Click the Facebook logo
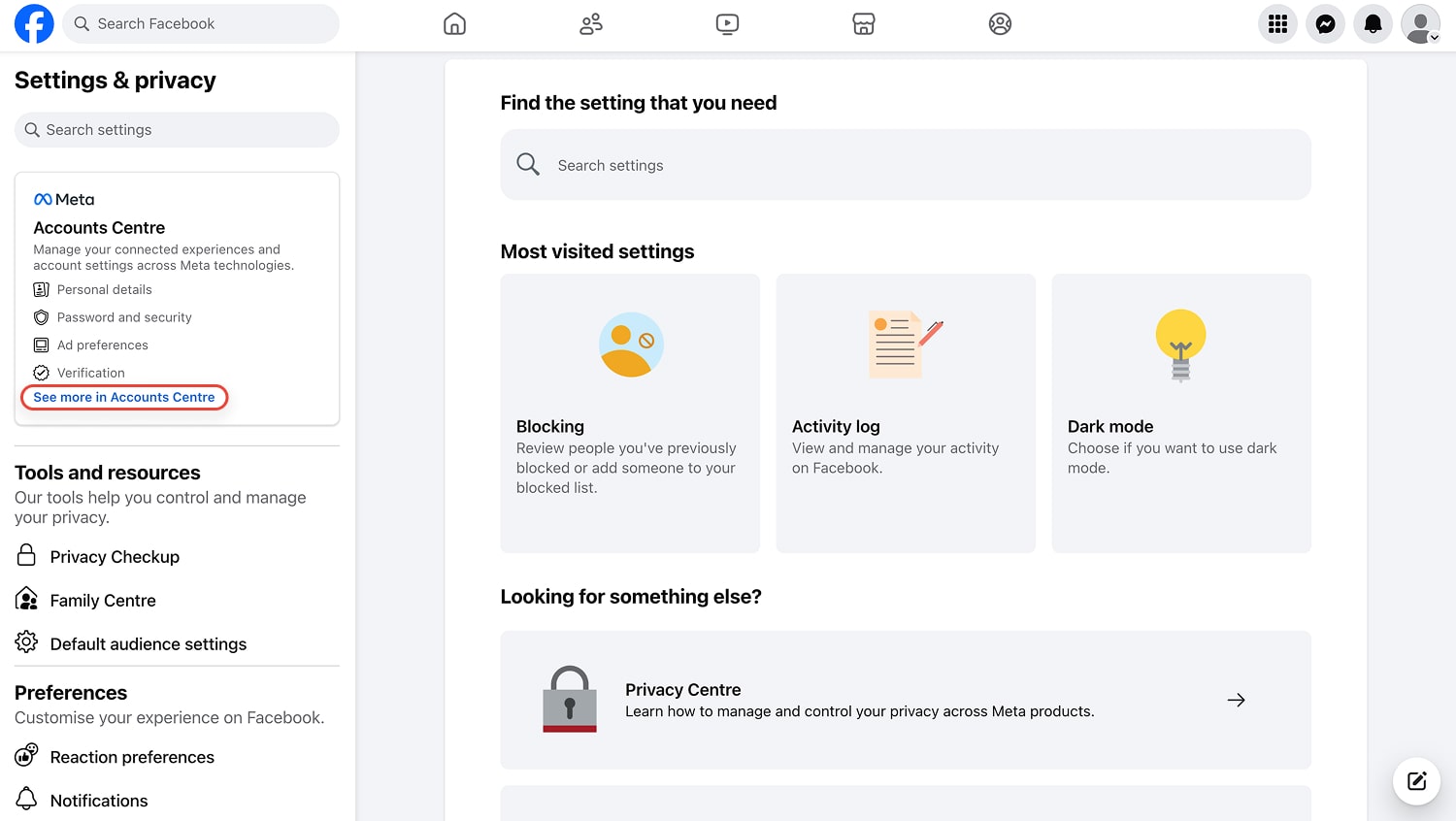 [x=34, y=24]
